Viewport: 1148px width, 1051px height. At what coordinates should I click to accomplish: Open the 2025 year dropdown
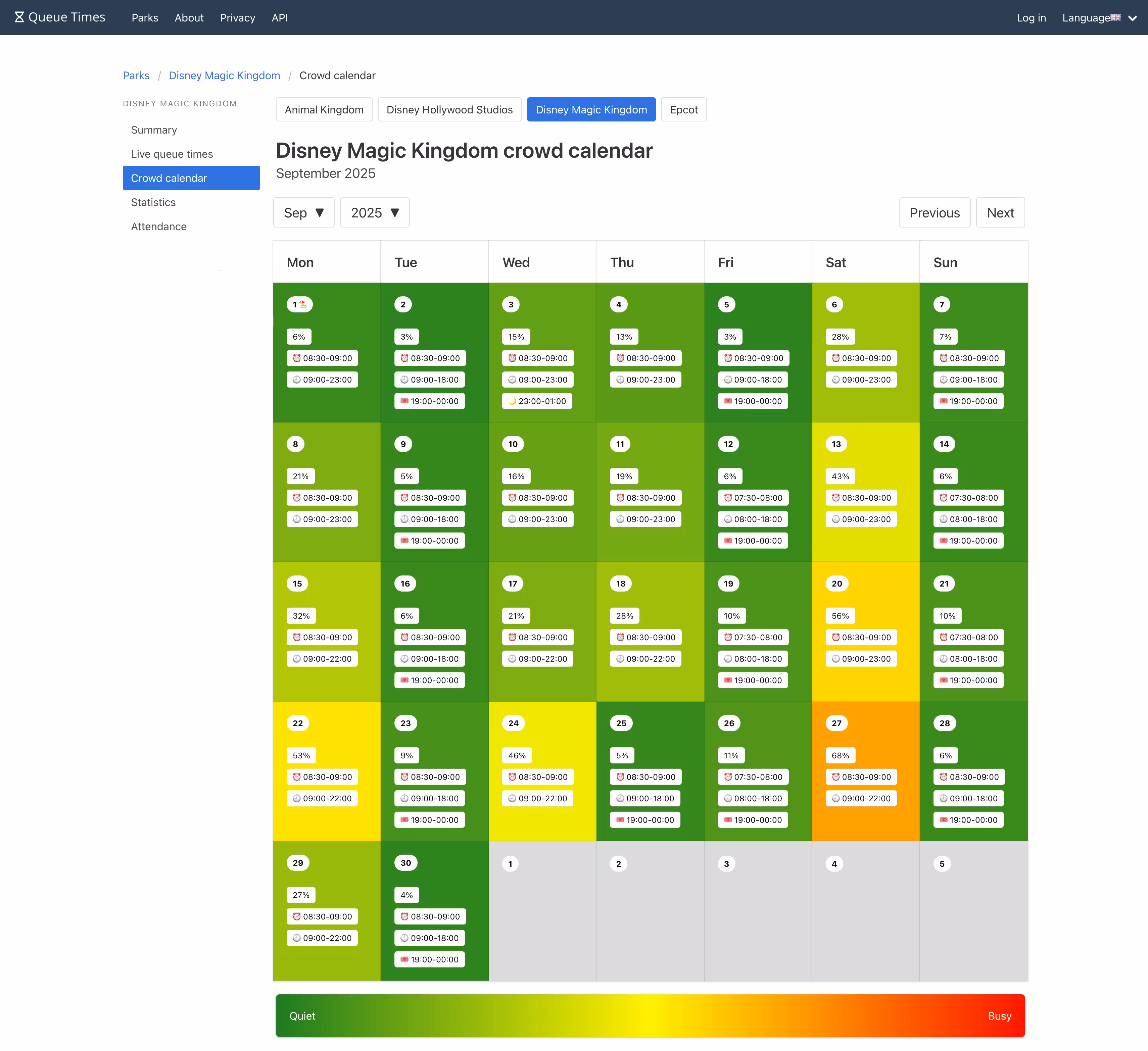(374, 213)
